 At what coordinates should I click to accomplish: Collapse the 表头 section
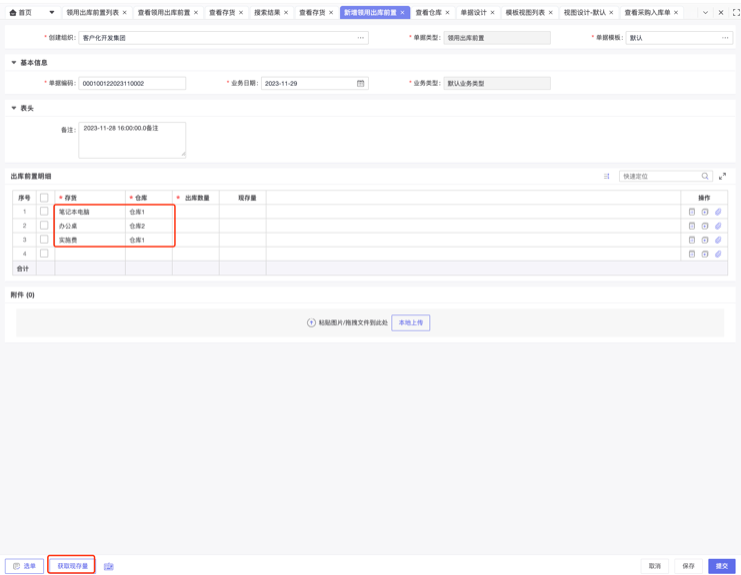(14, 108)
